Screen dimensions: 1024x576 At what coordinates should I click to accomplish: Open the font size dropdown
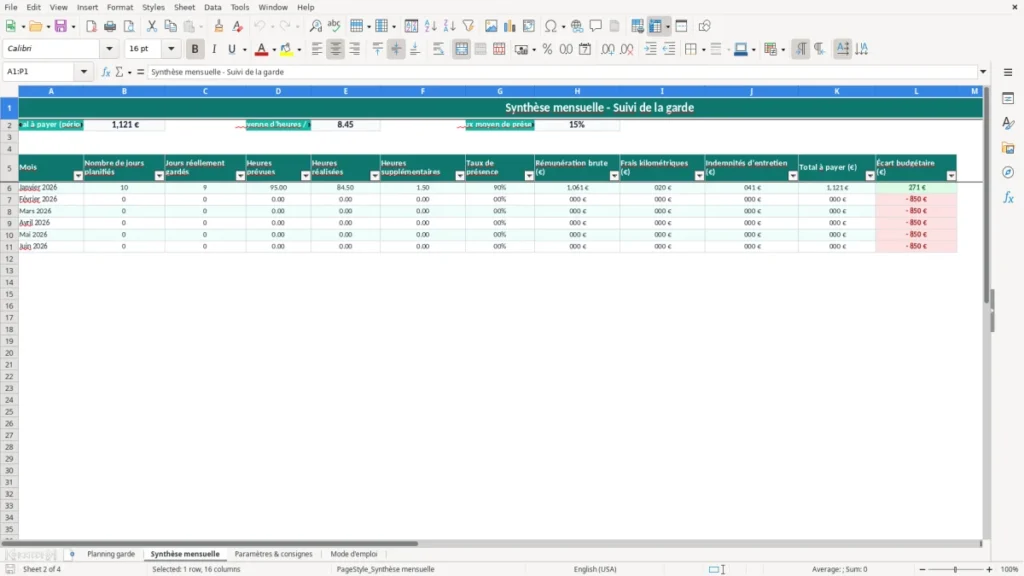pos(171,48)
